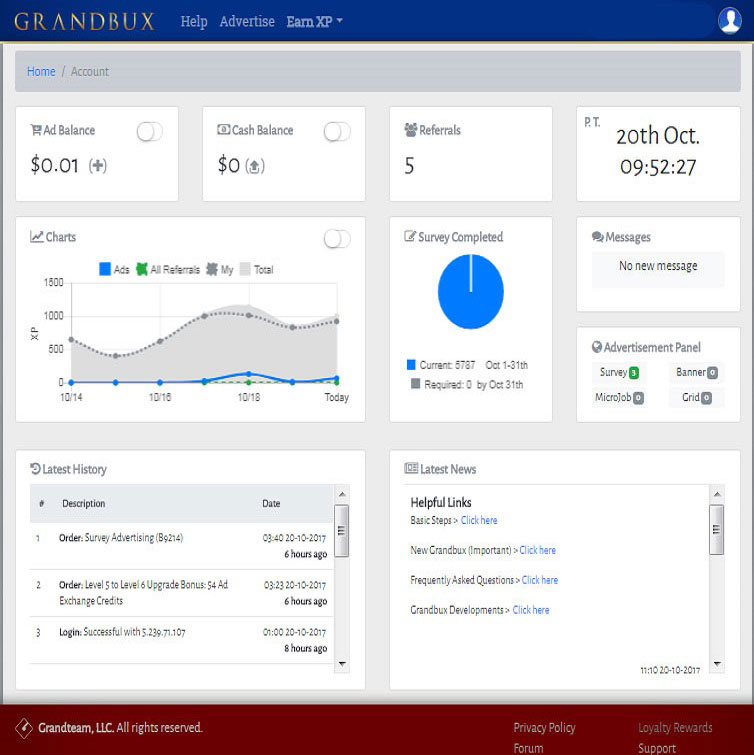Click the plus icon beside Ad Balance
Image resolution: width=754 pixels, height=755 pixels.
tap(97, 166)
